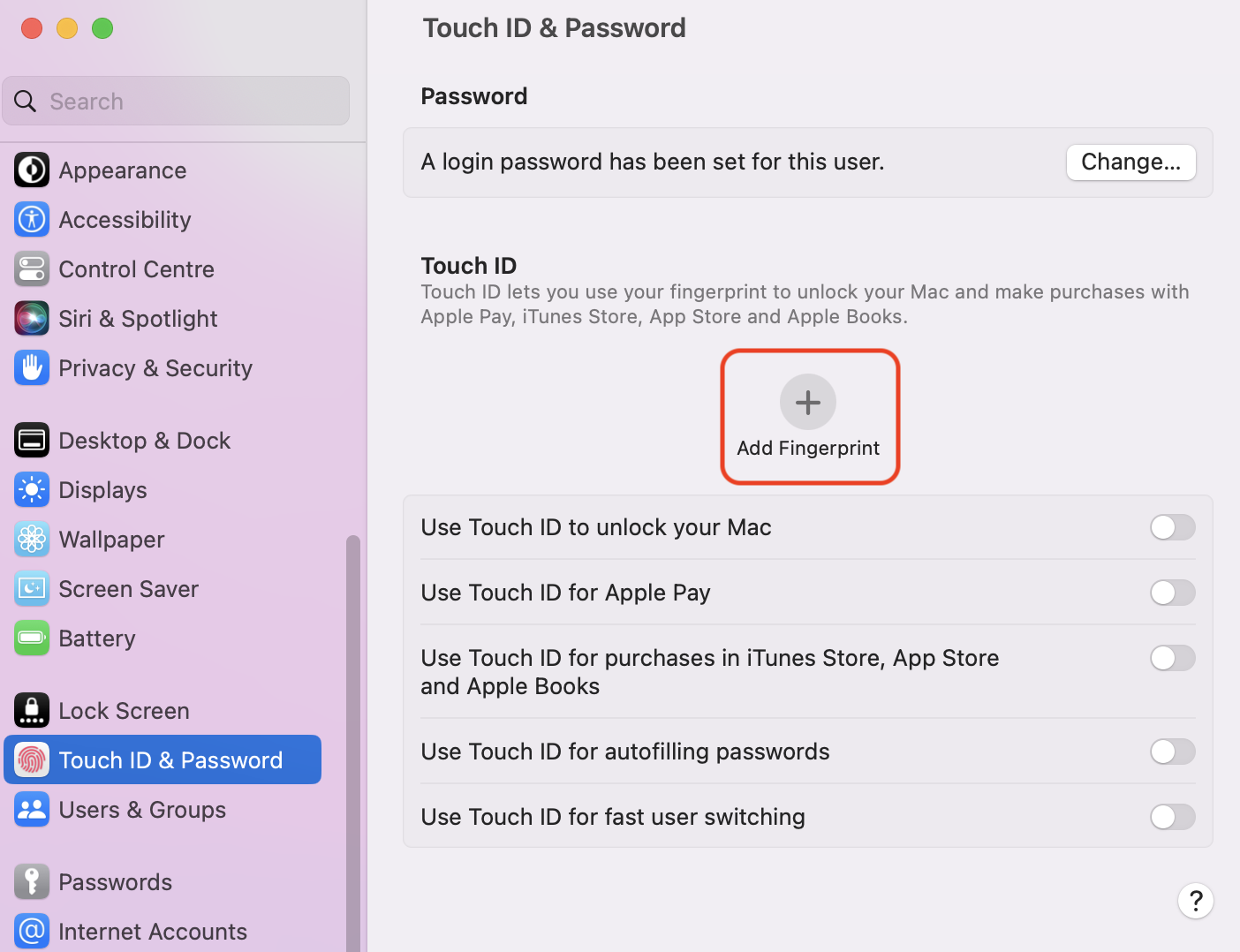This screenshot has height=952, width=1240.
Task: Enable Touch ID for fast user switching
Action: [1173, 817]
